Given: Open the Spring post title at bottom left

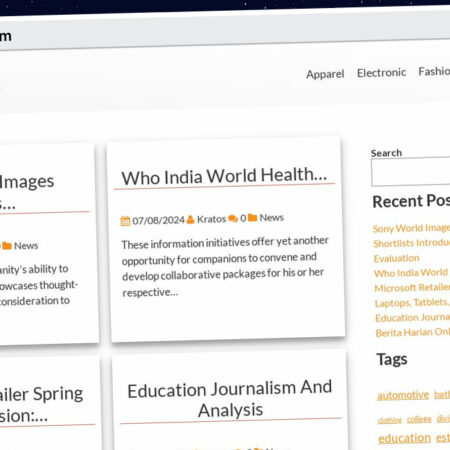Looking at the screenshot, I should point(41,405).
